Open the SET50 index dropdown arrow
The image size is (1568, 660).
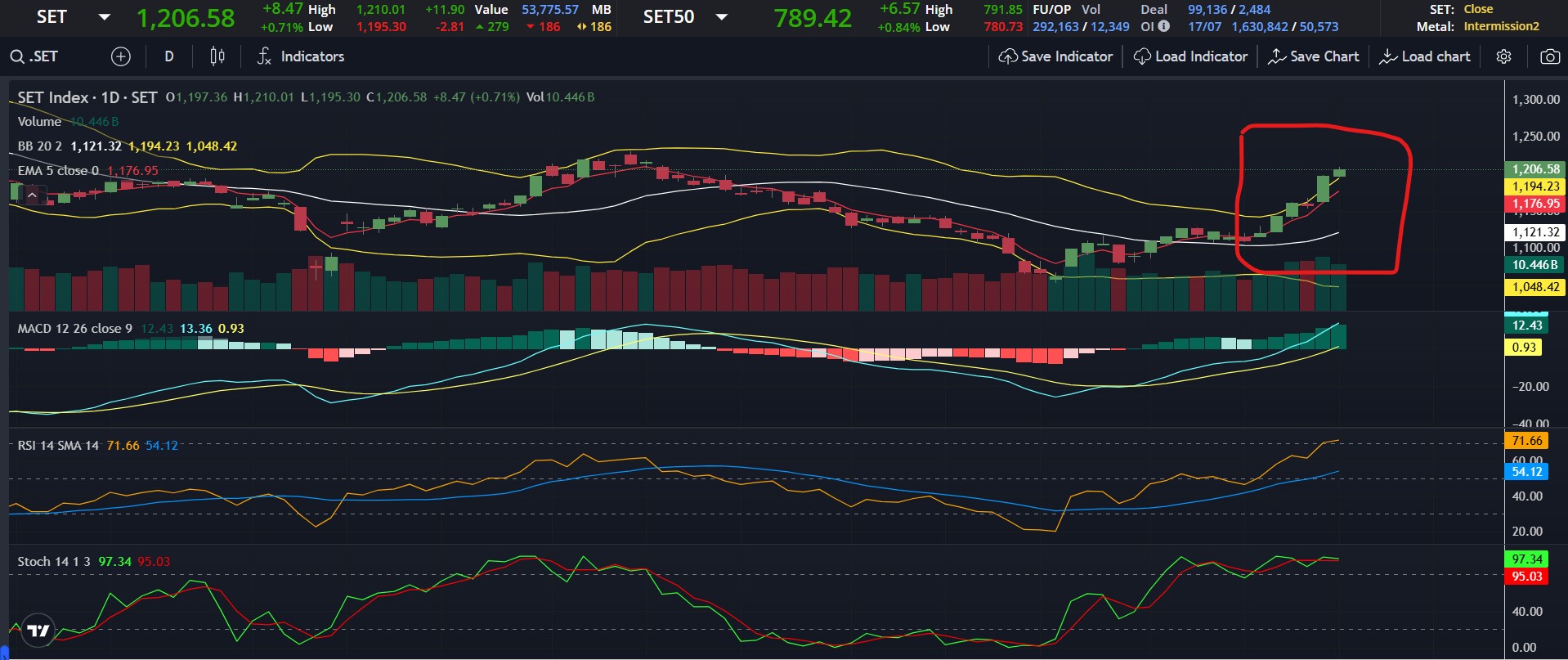[x=721, y=17]
